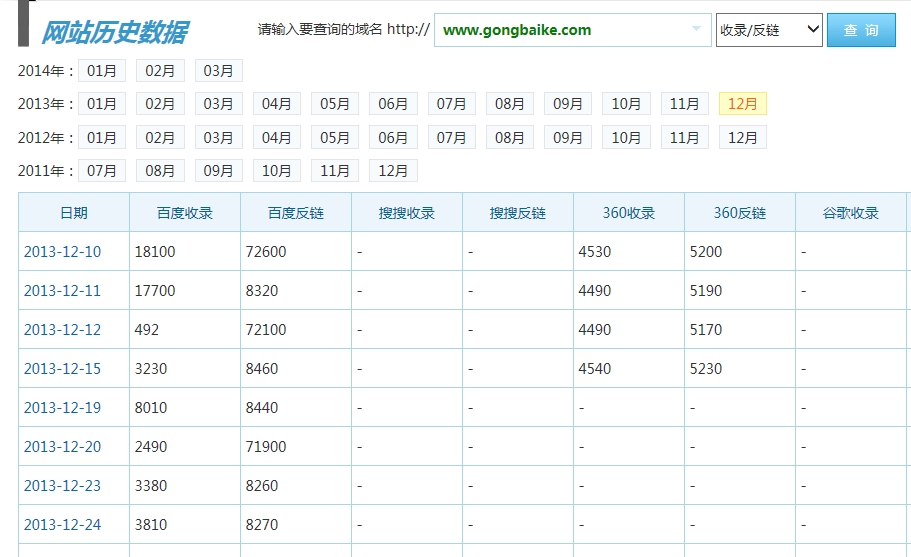Select 2012年 09月 tab
The width and height of the screenshot is (911, 557).
coord(568,138)
